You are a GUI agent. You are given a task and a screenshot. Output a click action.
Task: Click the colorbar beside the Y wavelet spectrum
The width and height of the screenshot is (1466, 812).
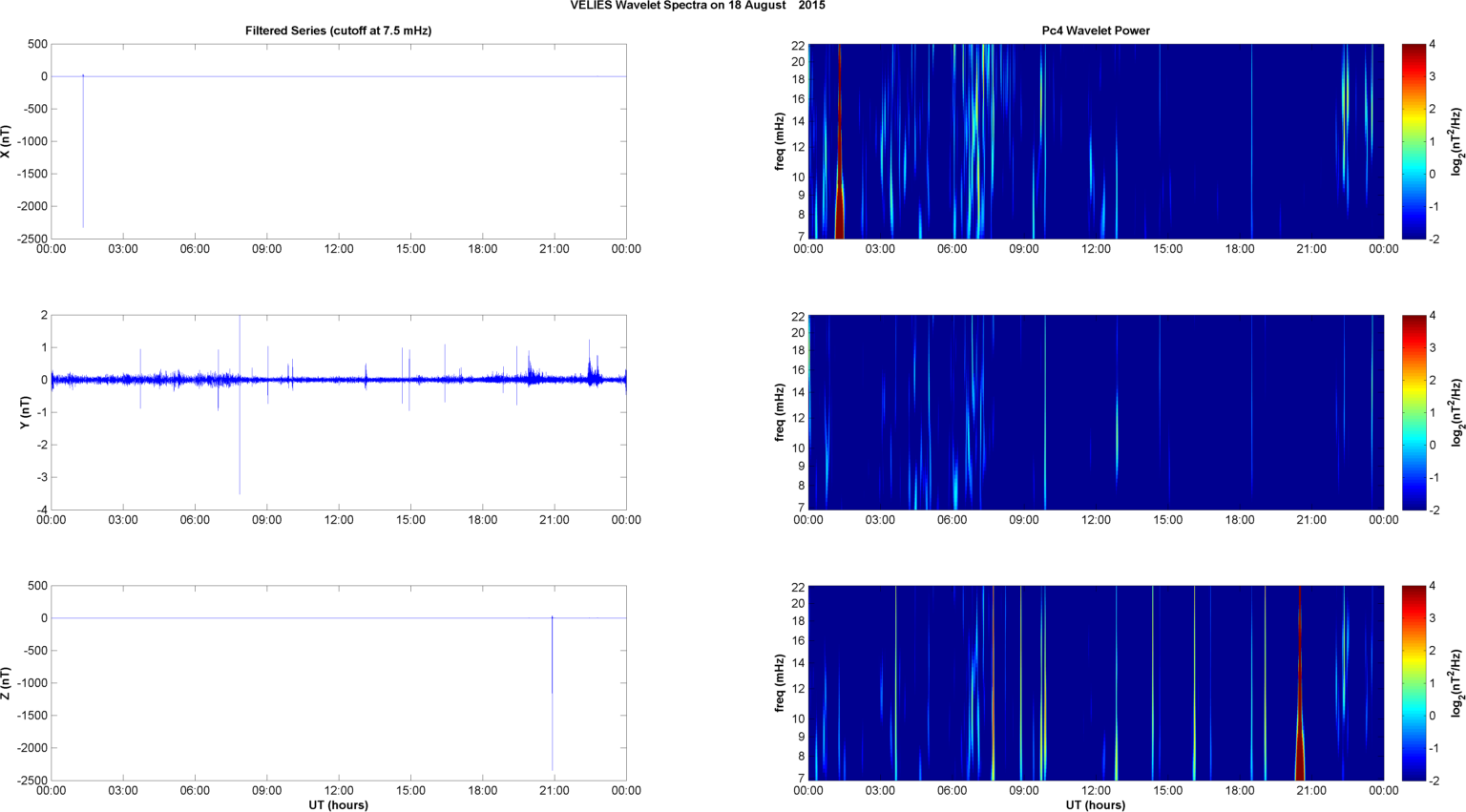pyautogui.click(x=1414, y=412)
